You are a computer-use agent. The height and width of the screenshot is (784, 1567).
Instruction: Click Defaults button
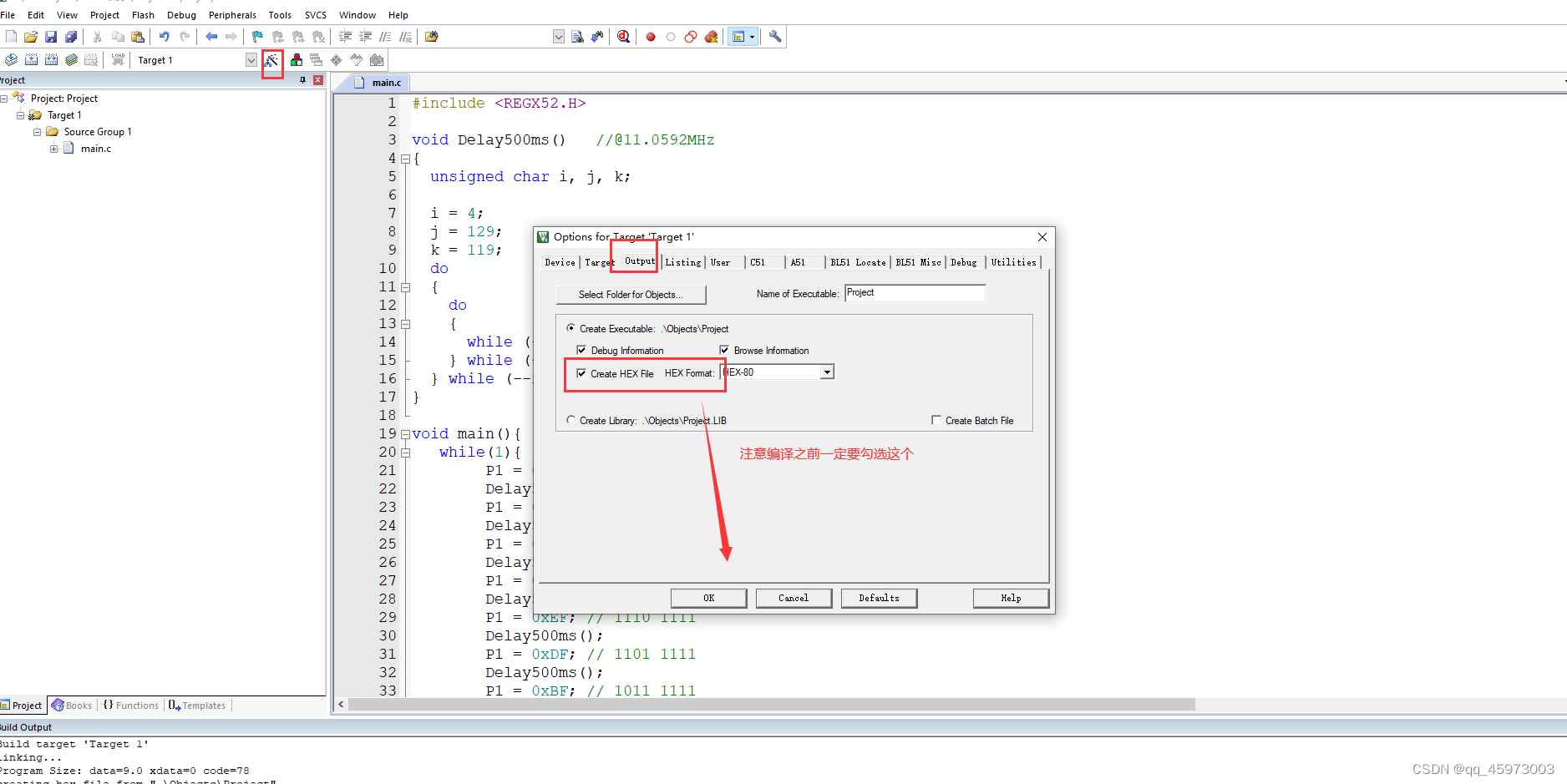879,598
